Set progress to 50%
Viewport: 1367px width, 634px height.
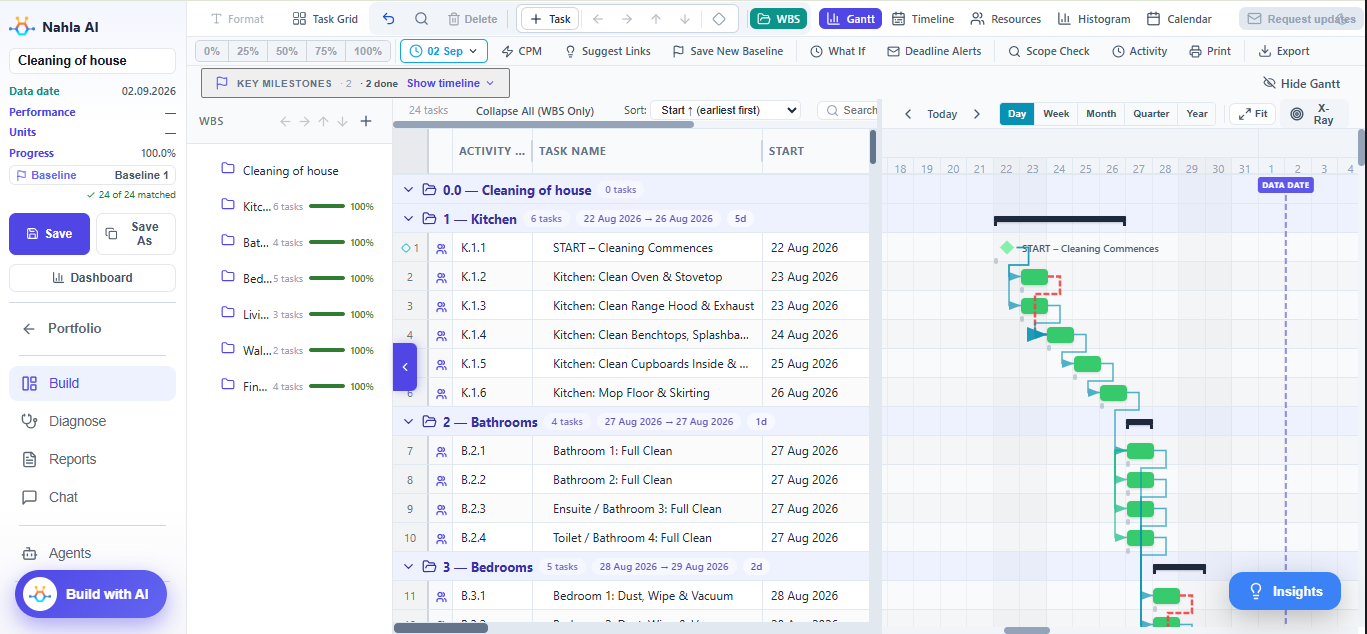(x=287, y=51)
